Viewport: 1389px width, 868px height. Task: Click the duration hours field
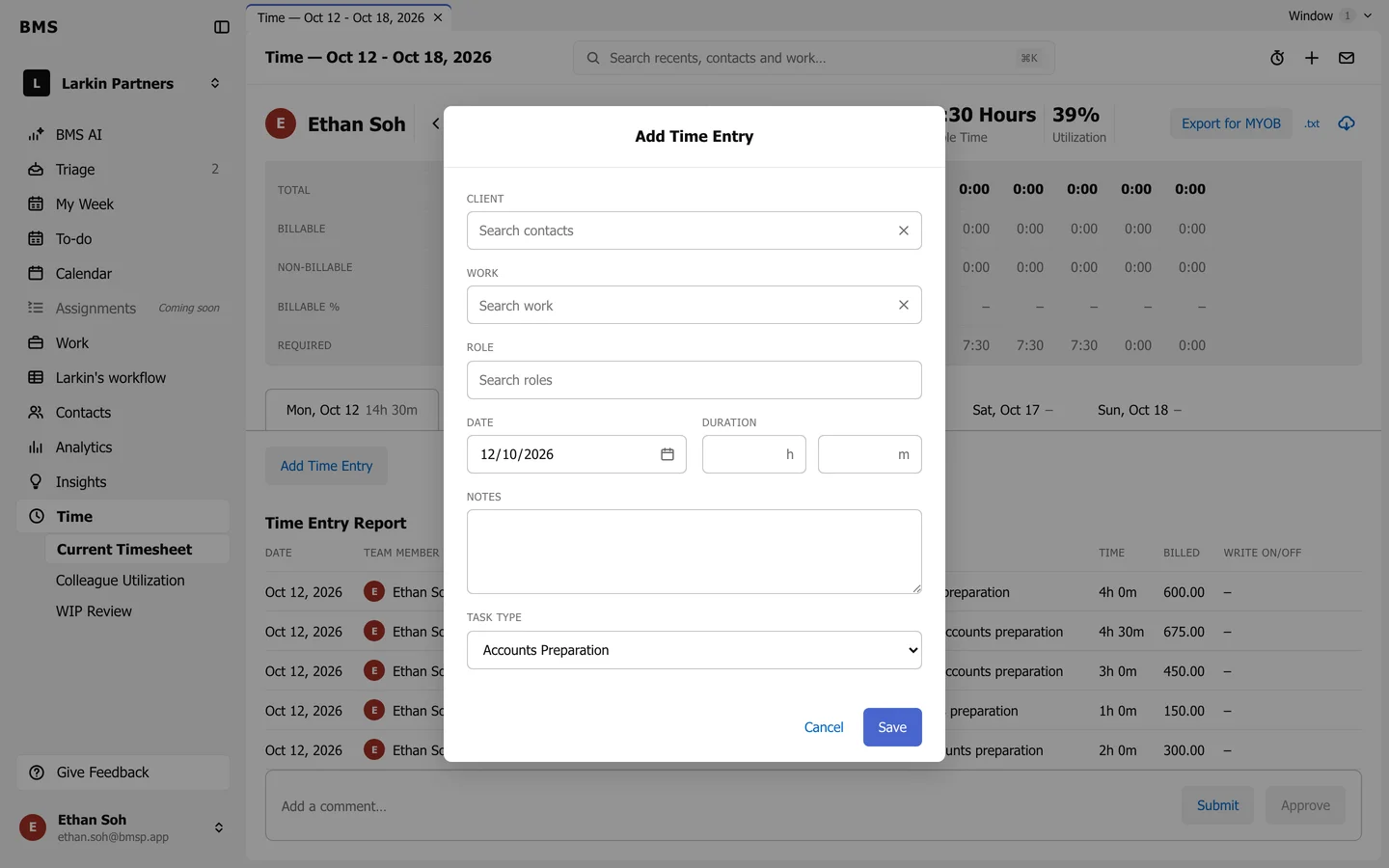click(x=754, y=454)
